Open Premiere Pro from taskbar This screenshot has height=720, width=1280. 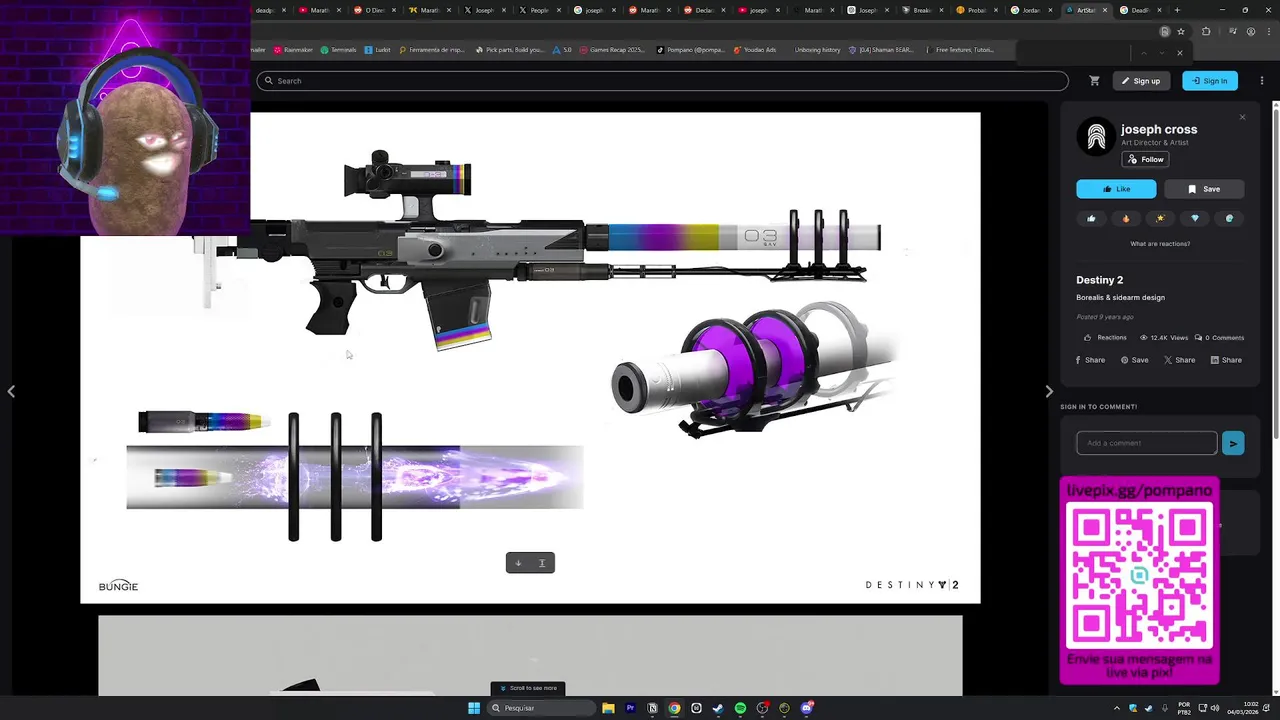(630, 708)
